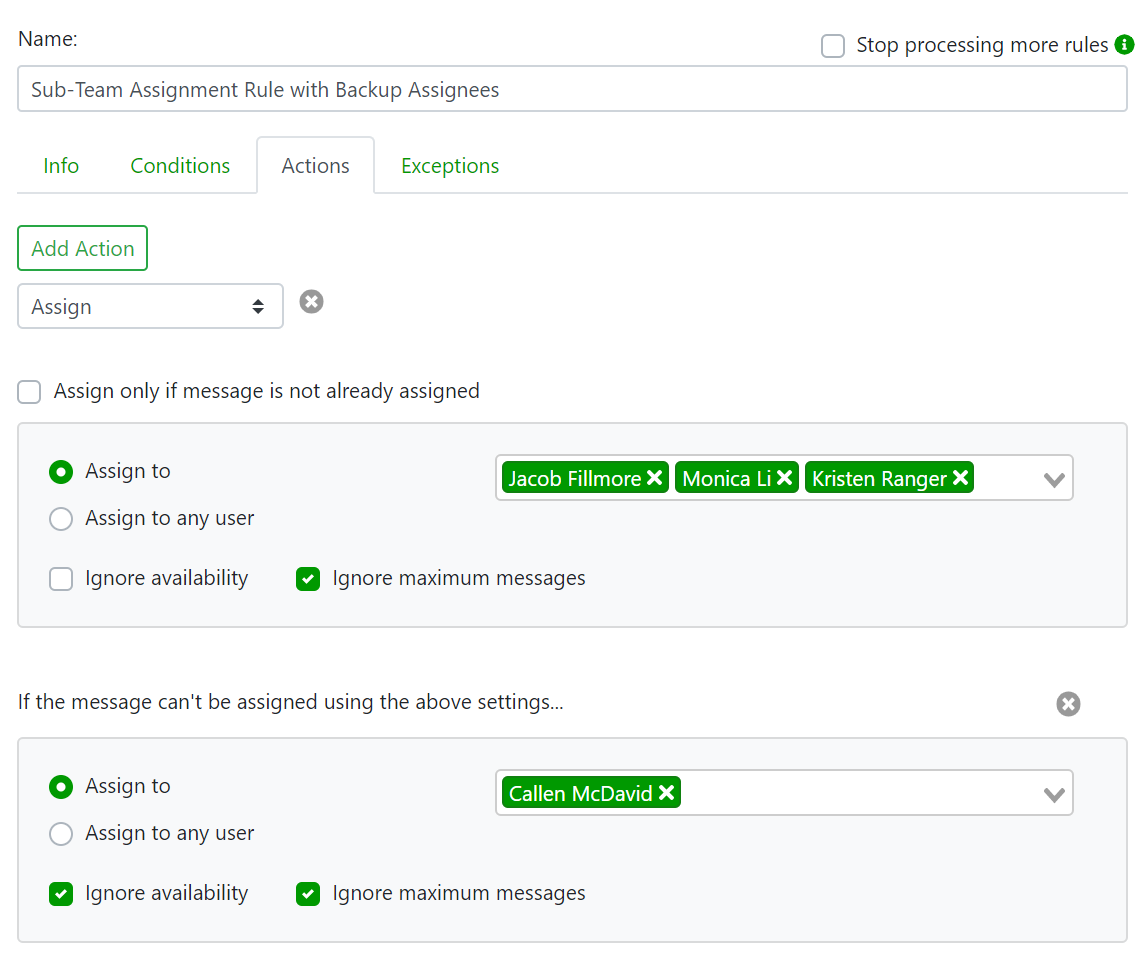1148x961 pixels.
Task: Select Assign to any user in first section
Action: [61, 519]
